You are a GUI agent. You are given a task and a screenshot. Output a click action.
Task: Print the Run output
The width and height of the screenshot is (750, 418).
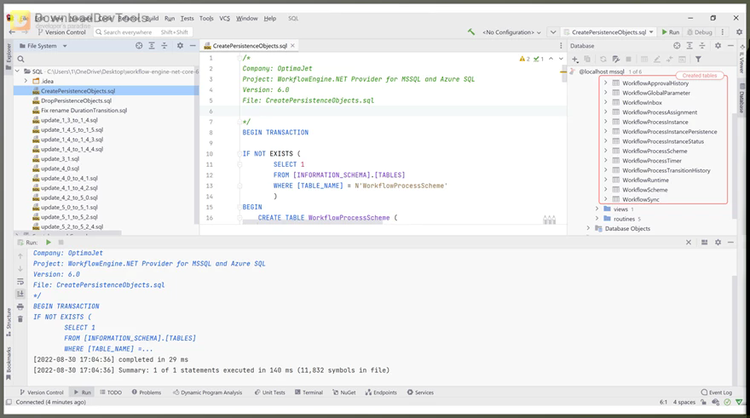point(20,307)
